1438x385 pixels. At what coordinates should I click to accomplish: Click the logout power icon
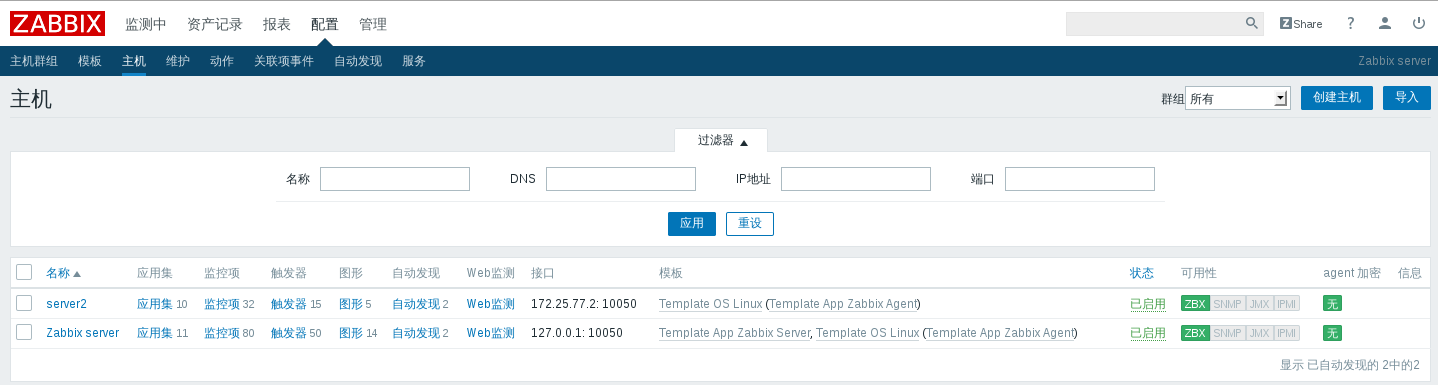point(1418,23)
